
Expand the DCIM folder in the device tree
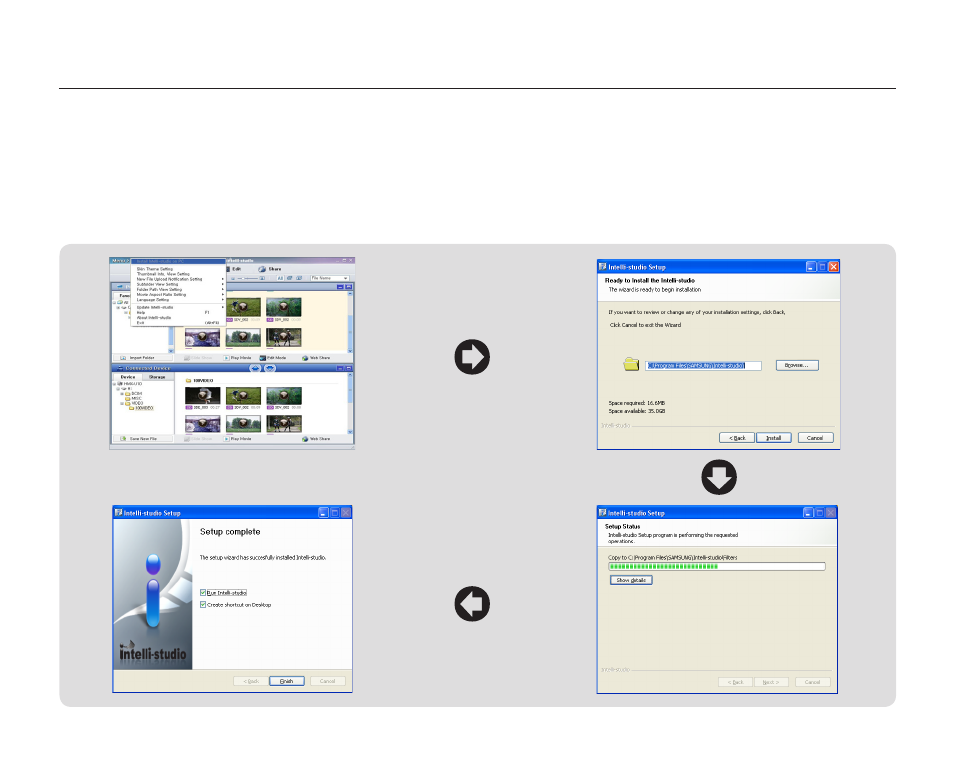click(x=122, y=394)
